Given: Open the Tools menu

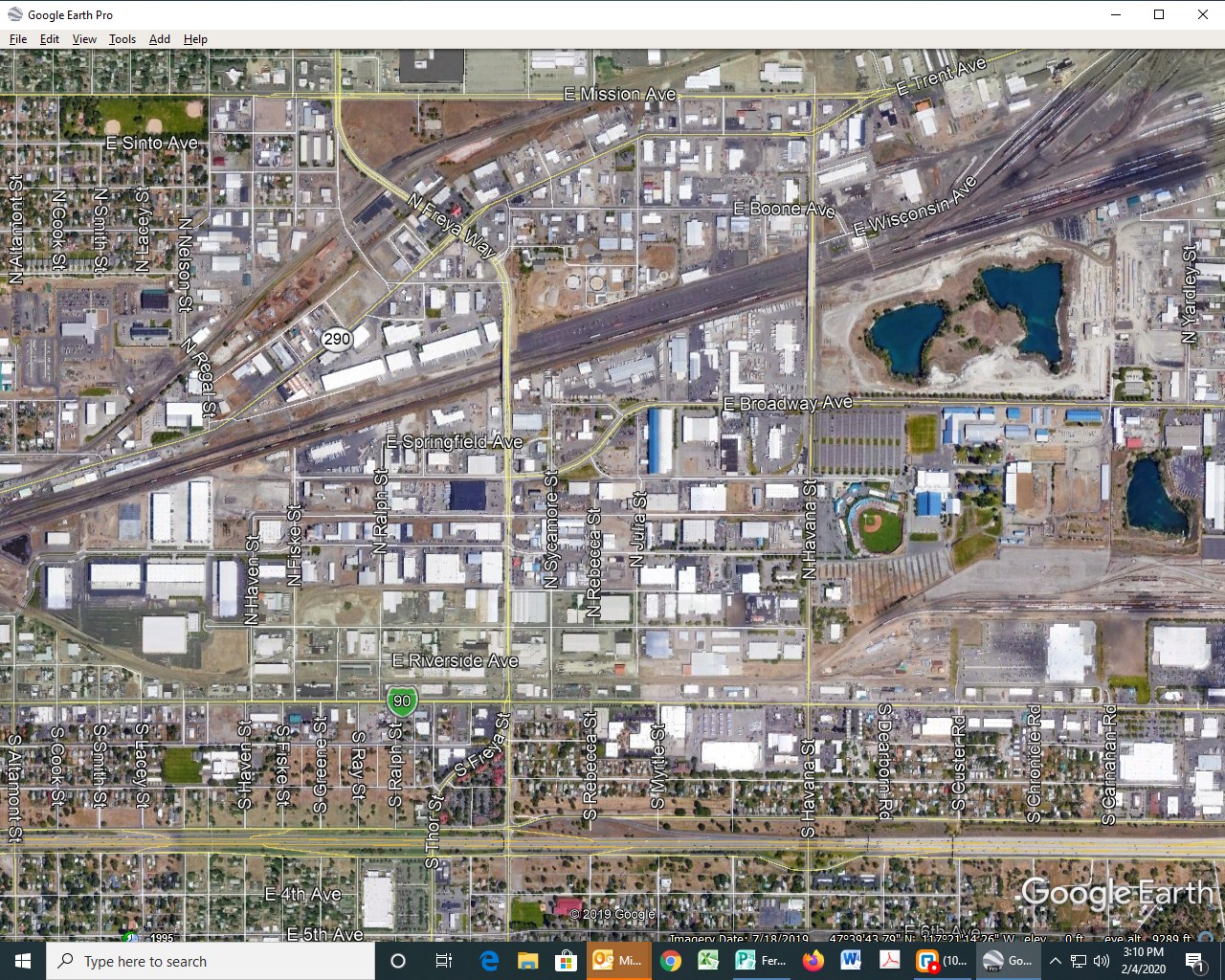Looking at the screenshot, I should coord(122,39).
